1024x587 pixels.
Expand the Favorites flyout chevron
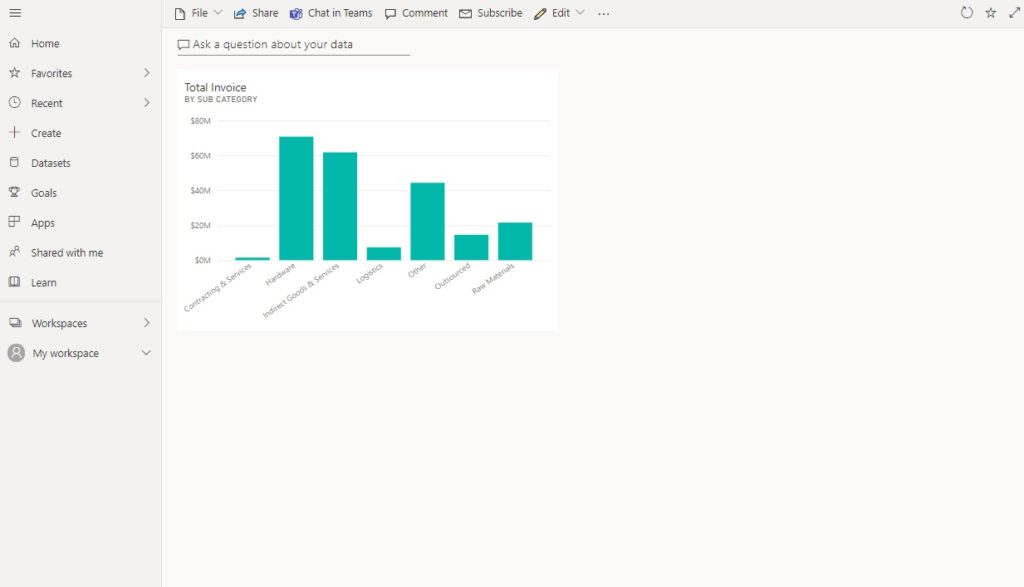(147, 72)
